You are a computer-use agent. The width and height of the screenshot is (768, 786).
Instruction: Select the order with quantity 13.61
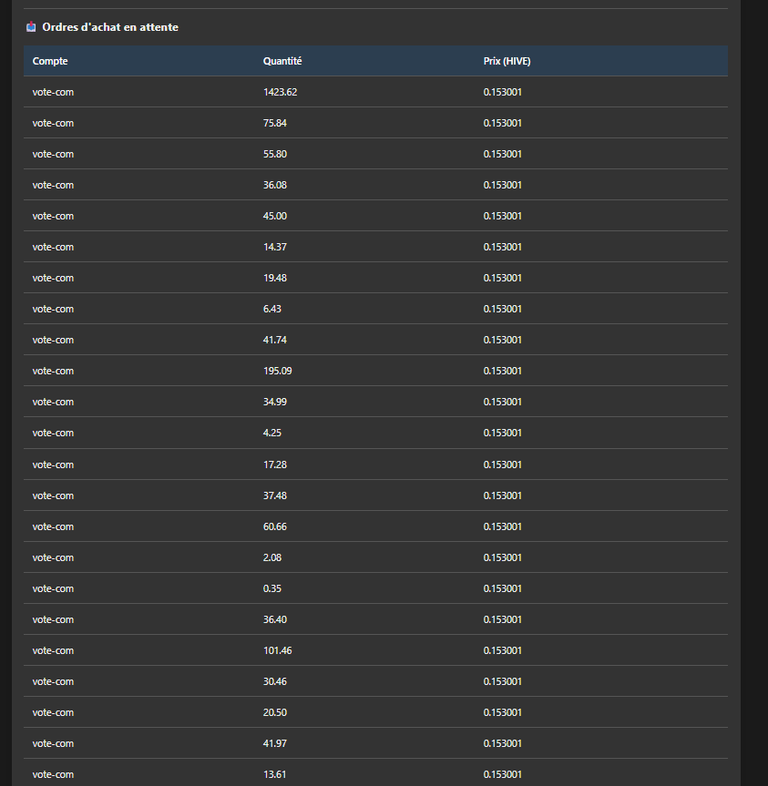click(x=375, y=773)
